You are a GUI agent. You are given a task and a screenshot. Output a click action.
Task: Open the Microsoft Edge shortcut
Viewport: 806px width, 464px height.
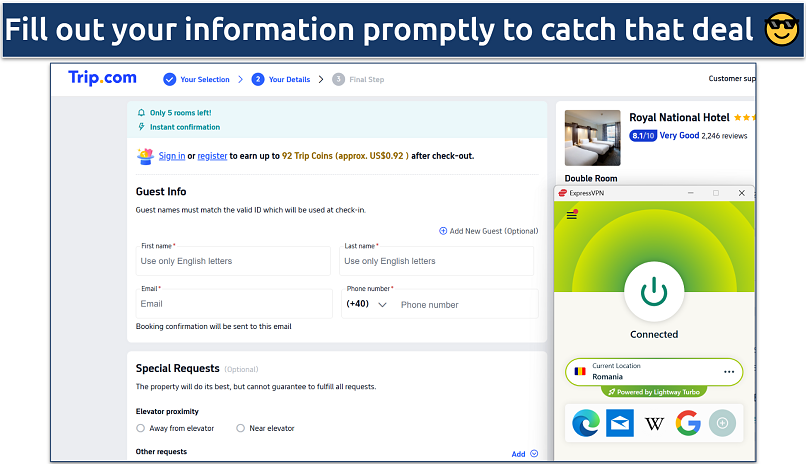pyautogui.click(x=585, y=424)
